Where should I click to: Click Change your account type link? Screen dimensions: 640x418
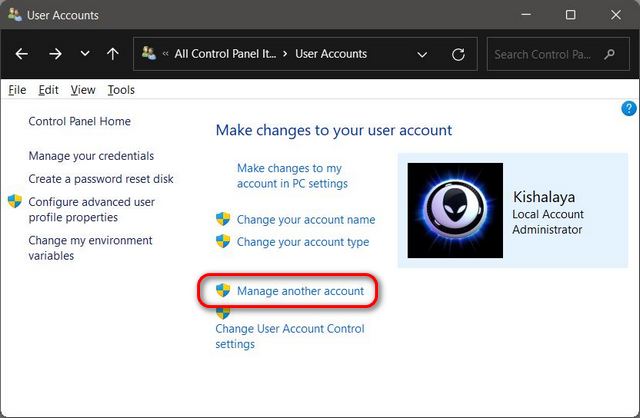(x=303, y=242)
